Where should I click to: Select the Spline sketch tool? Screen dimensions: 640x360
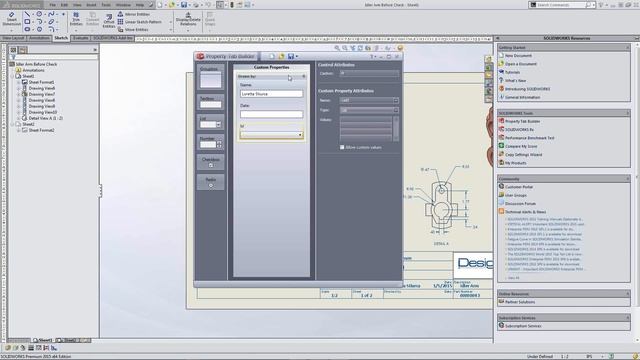click(x=51, y=14)
